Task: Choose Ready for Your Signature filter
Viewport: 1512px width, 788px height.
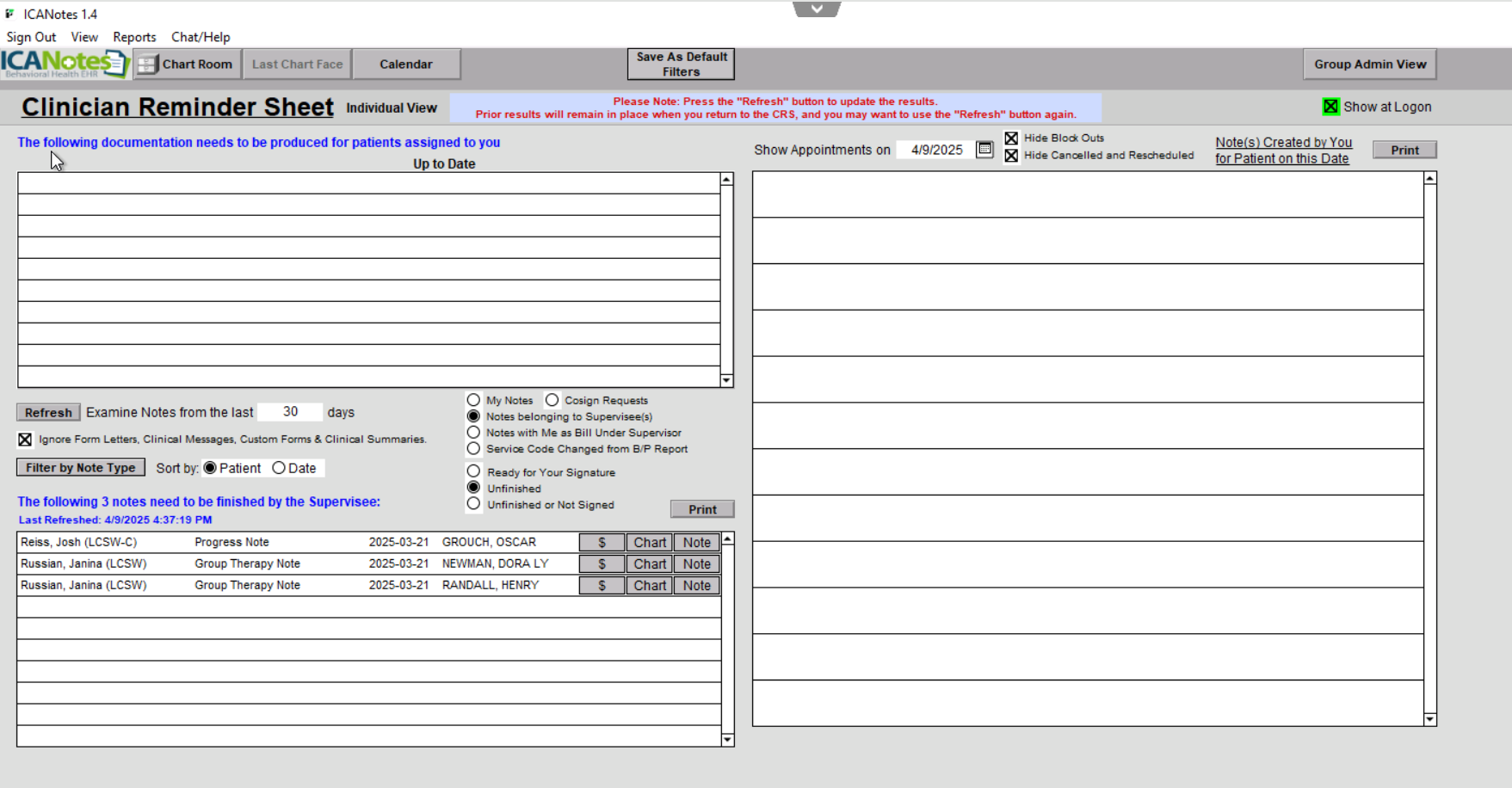Action: (x=473, y=471)
